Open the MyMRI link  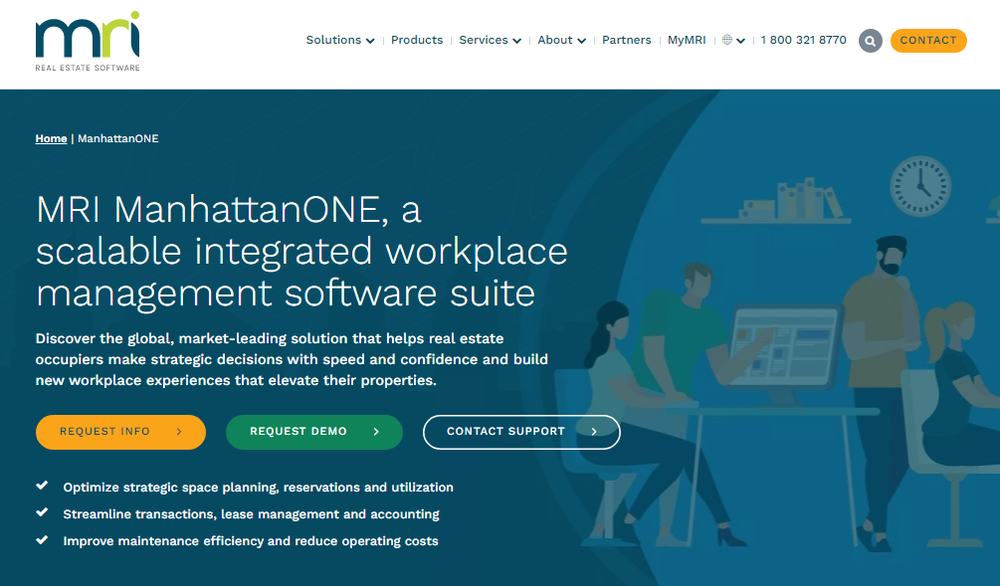click(686, 40)
